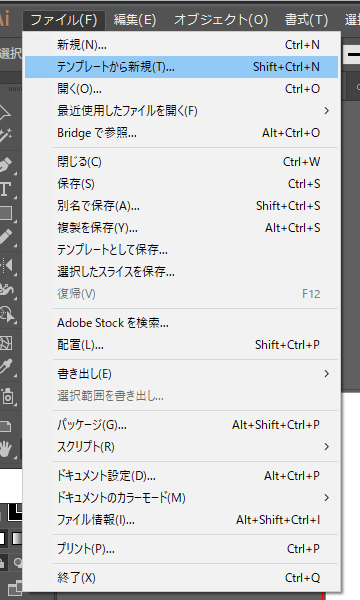Expand 最近使用したファイルを開く(F) submenu
Screen dimensions: 360x600
coord(181,111)
